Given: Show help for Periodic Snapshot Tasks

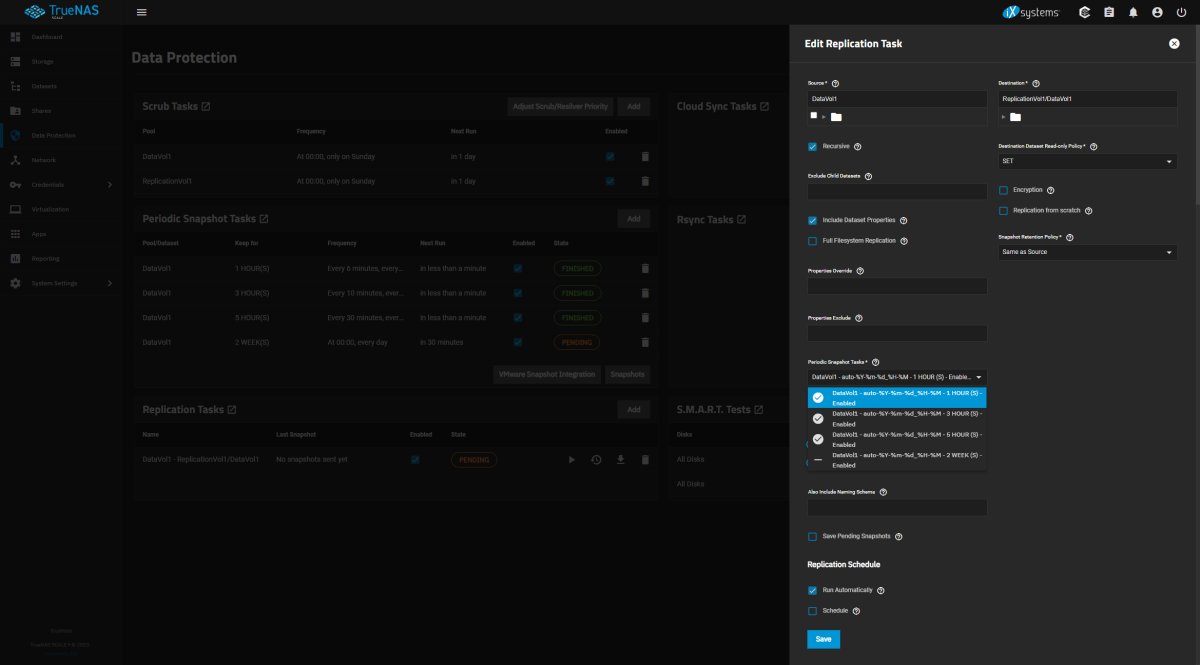Looking at the screenshot, I should click(x=875, y=362).
